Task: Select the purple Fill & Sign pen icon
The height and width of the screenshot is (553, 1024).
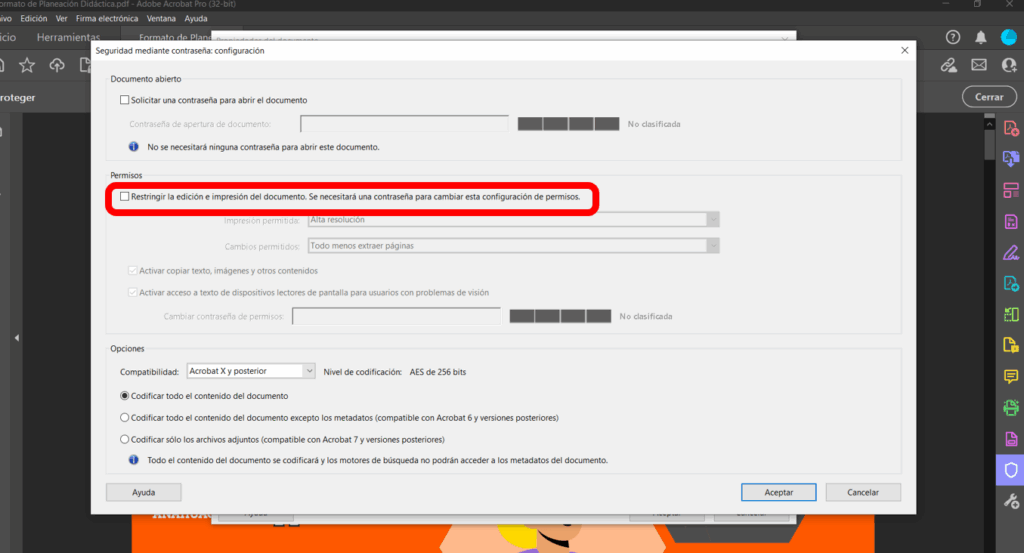Action: [1011, 252]
